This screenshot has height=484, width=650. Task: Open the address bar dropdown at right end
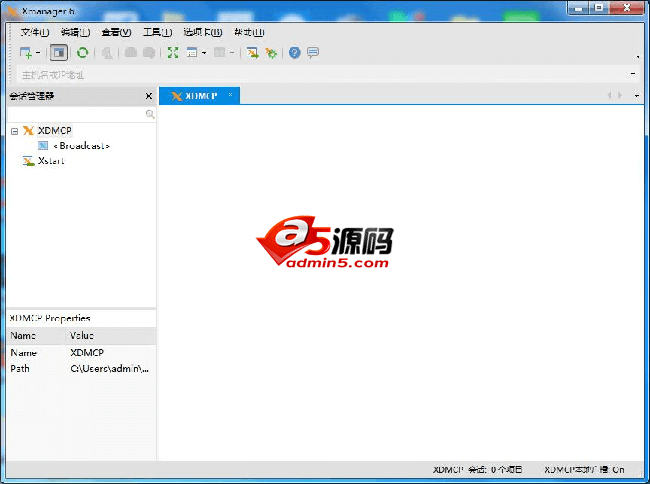coord(633,74)
